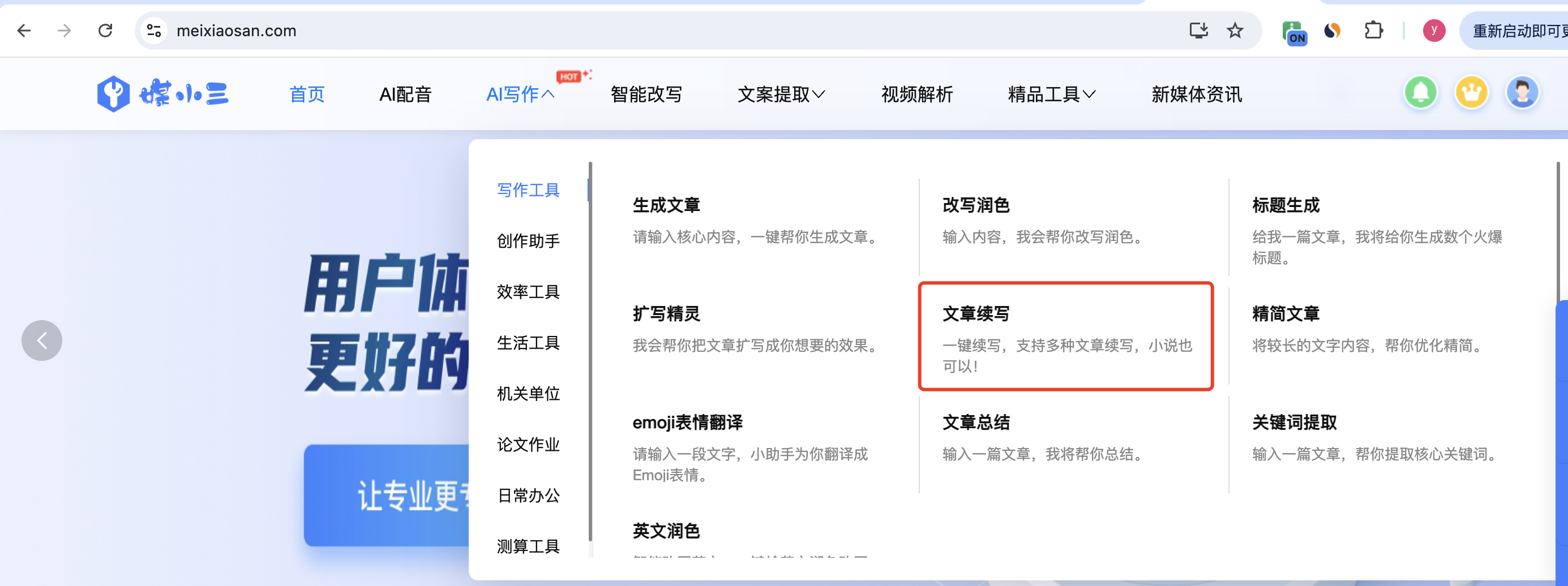Open the 改写润色 tool
This screenshot has width=1568, height=586.
pos(976,205)
